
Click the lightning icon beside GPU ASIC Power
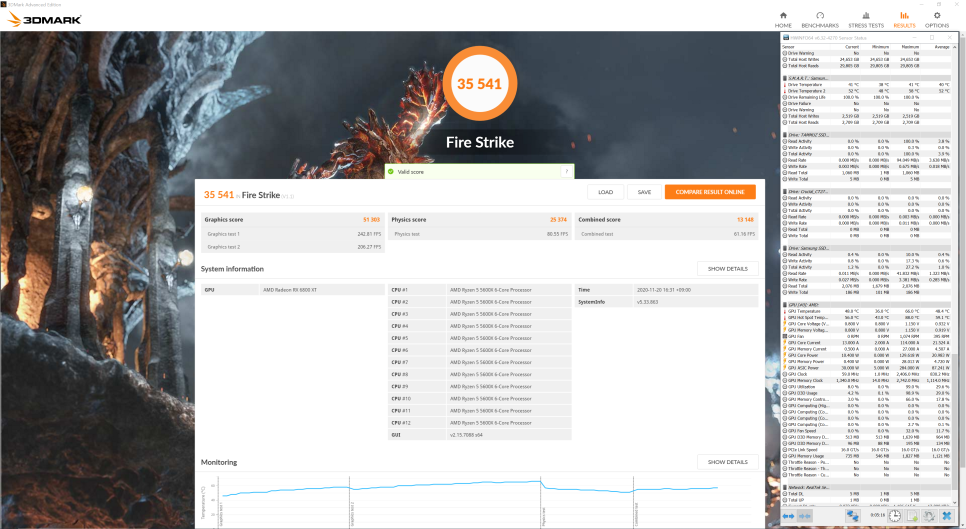coord(785,368)
